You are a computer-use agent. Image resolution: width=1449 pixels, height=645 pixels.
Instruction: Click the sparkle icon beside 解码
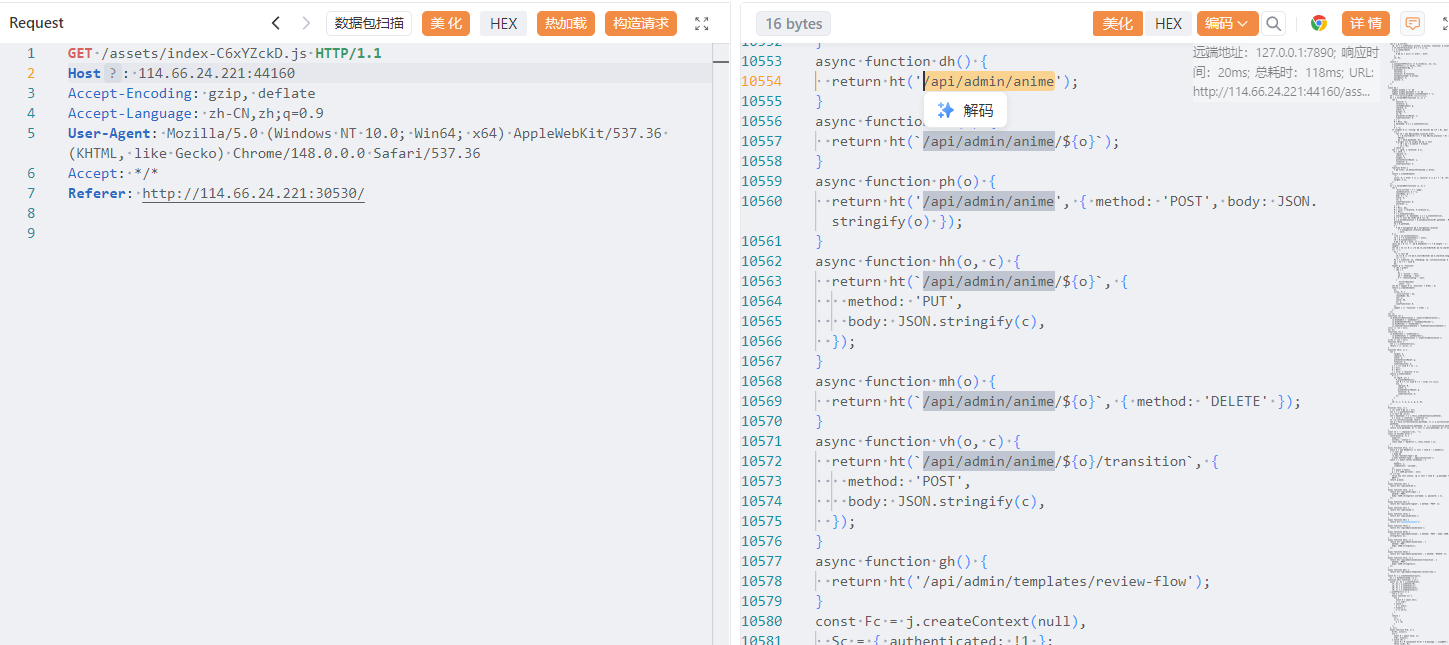click(945, 111)
